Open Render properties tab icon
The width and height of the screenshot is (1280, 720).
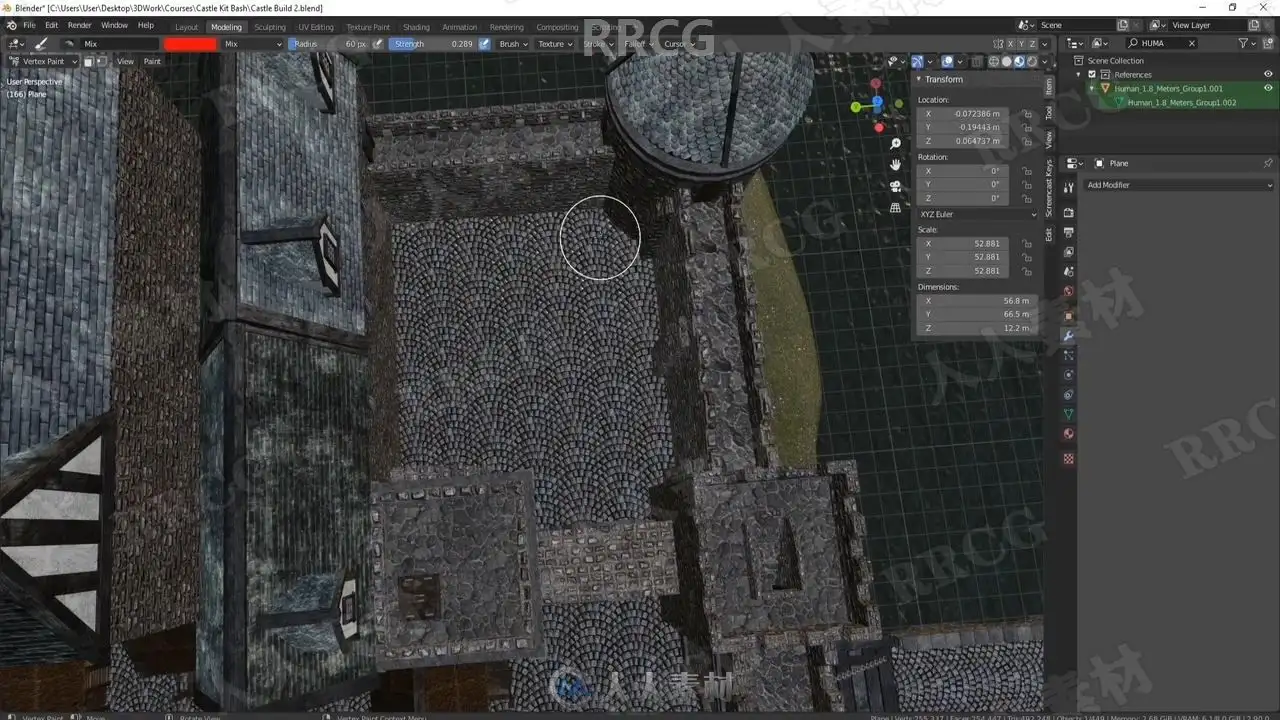pos(1068,212)
